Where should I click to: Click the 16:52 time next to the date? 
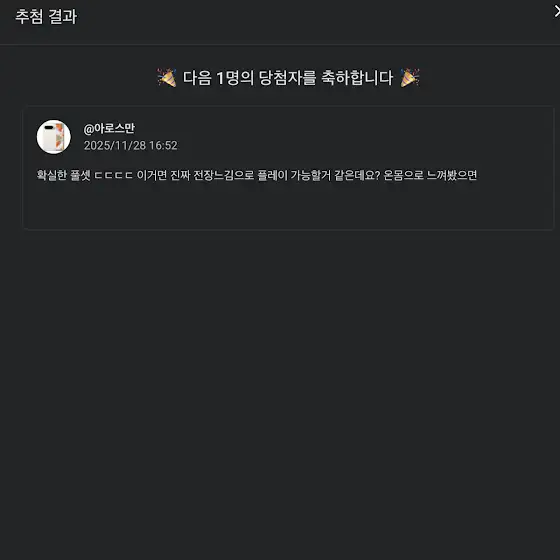[x=163, y=145]
